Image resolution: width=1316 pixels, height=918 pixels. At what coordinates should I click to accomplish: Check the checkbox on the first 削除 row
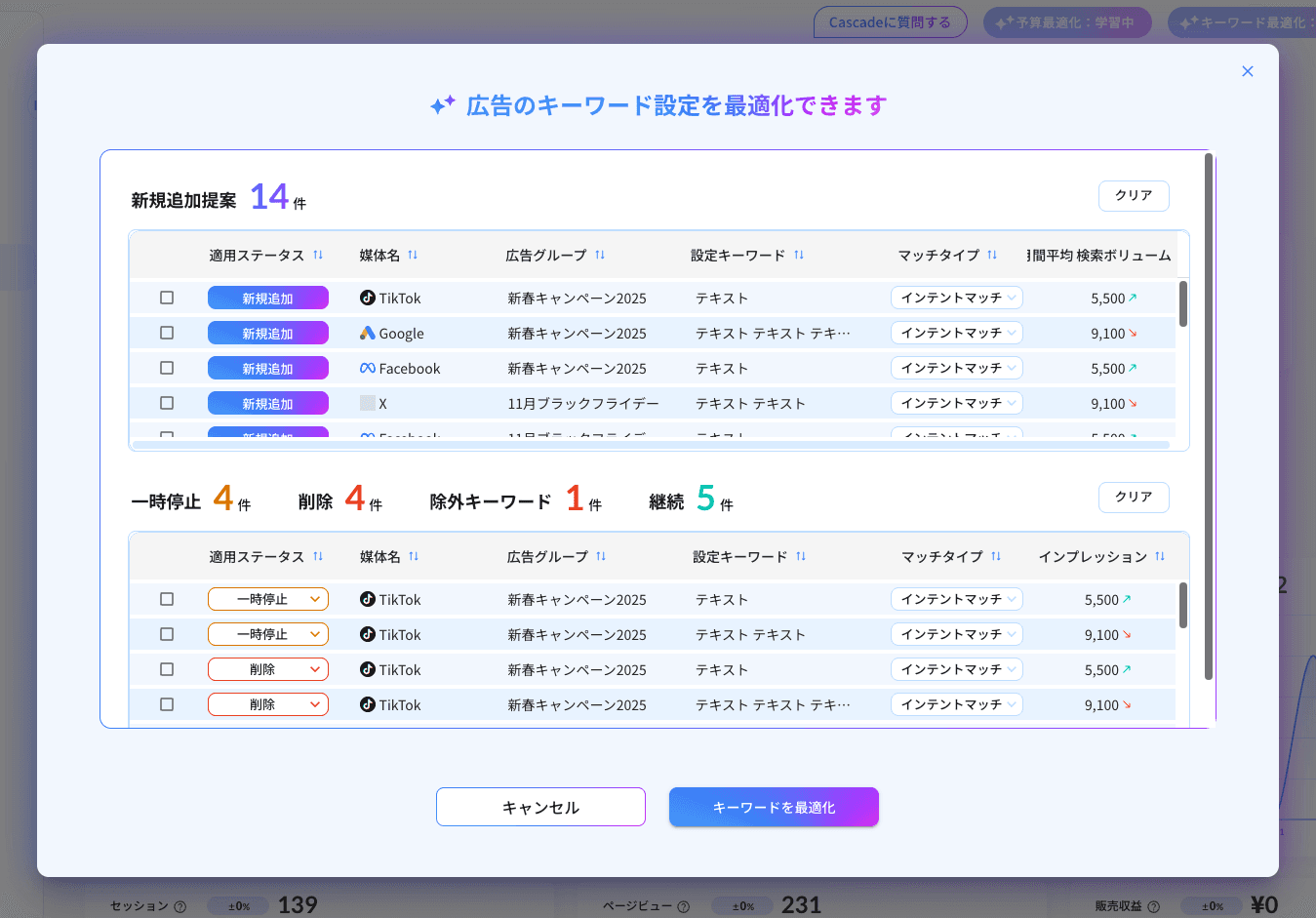(166, 669)
